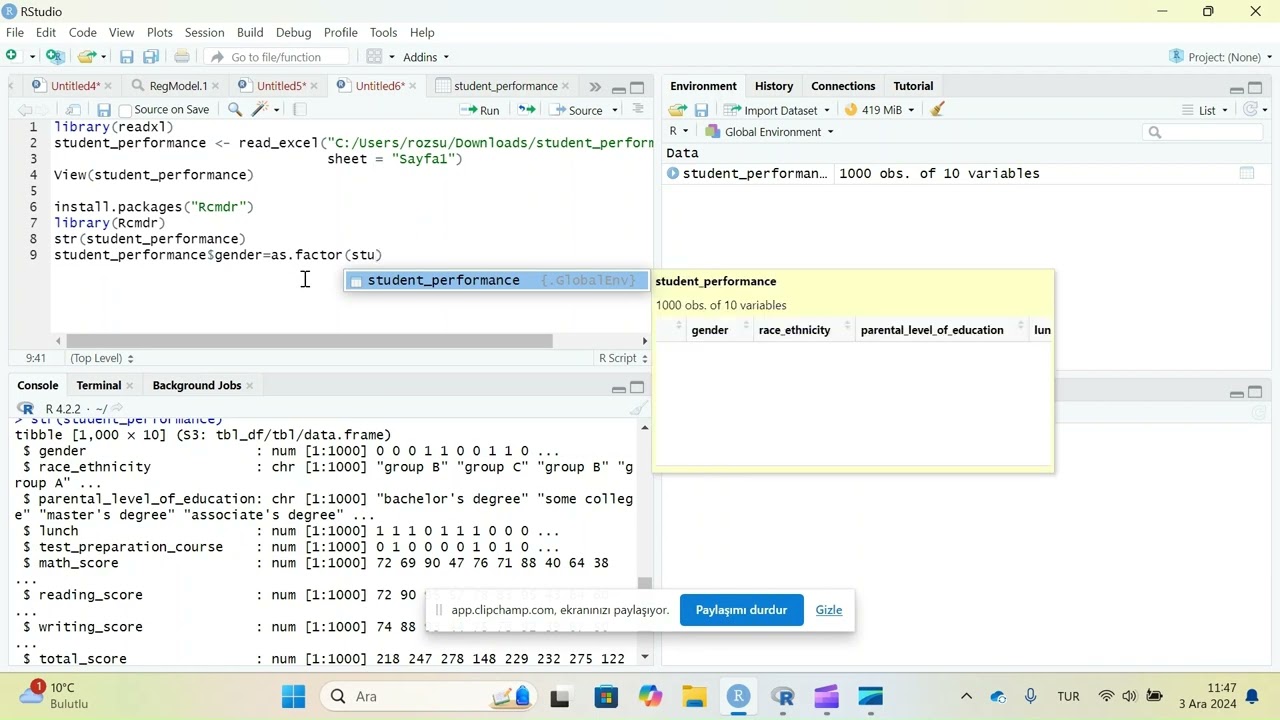Screen dimensions: 1280x720
Task: Open the Tools menu
Action: (383, 32)
